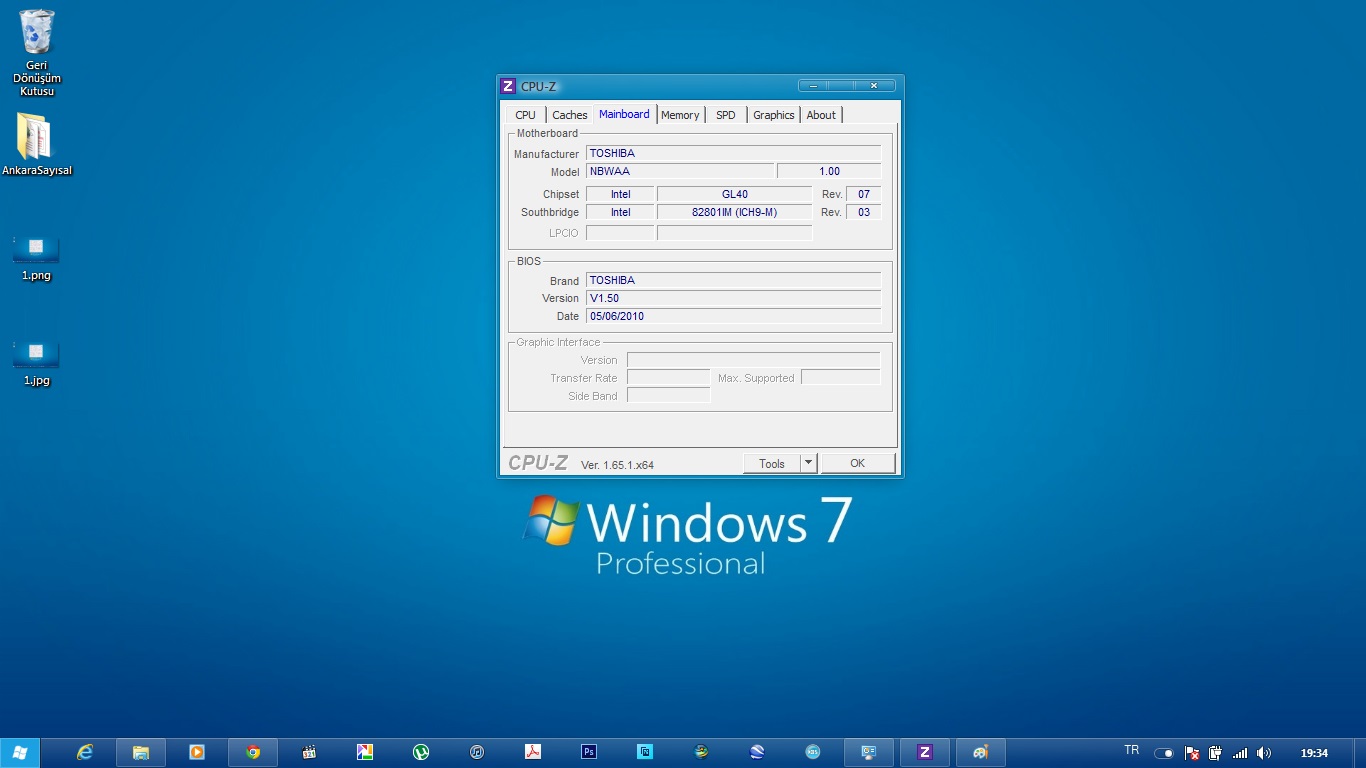Launch iTunes from the taskbar
Screen dimensions: 1366x768
pyautogui.click(x=477, y=753)
